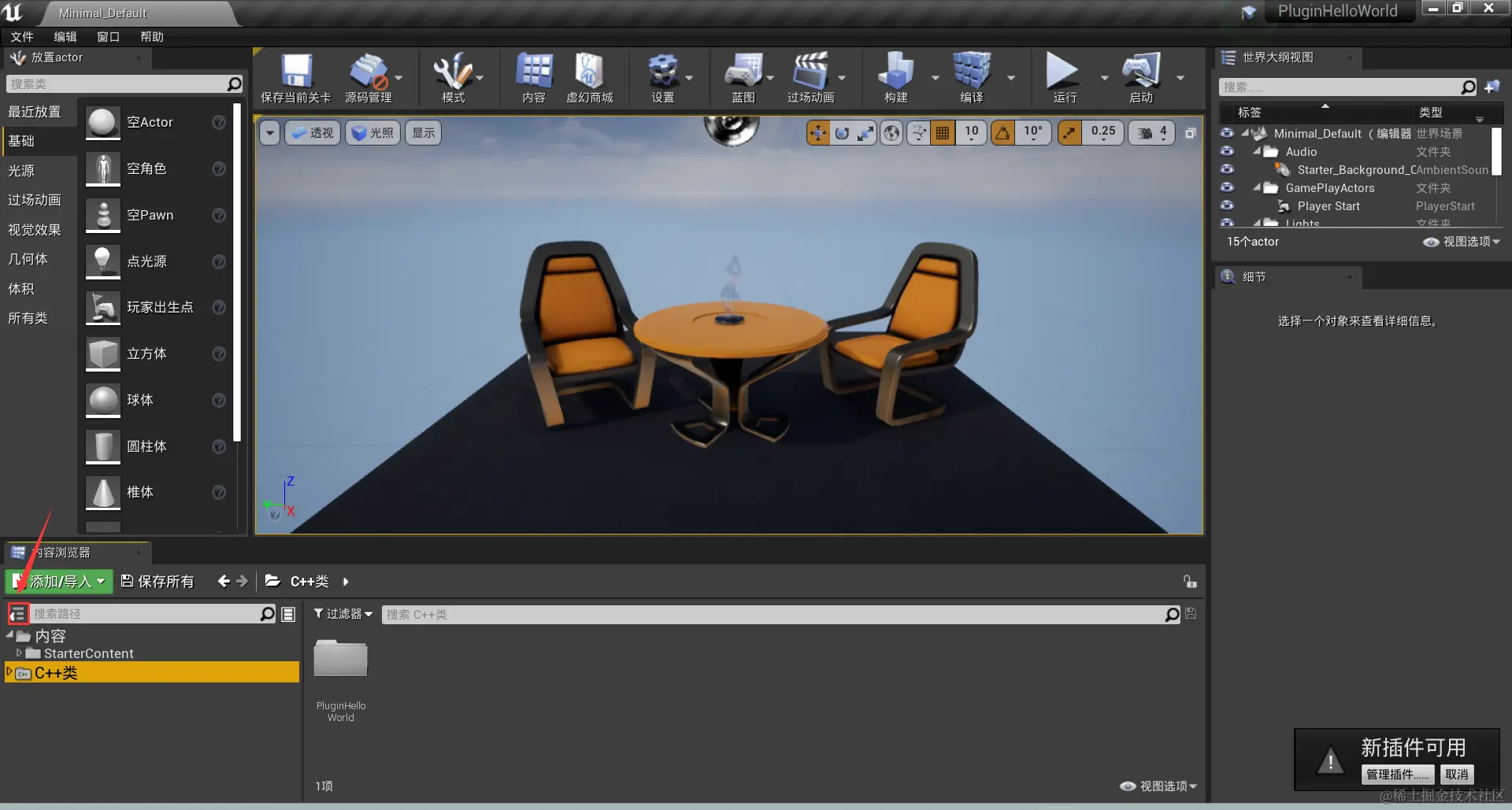The image size is (1512, 810).
Task: Open the 编辑 edit menu
Action: pos(65,37)
